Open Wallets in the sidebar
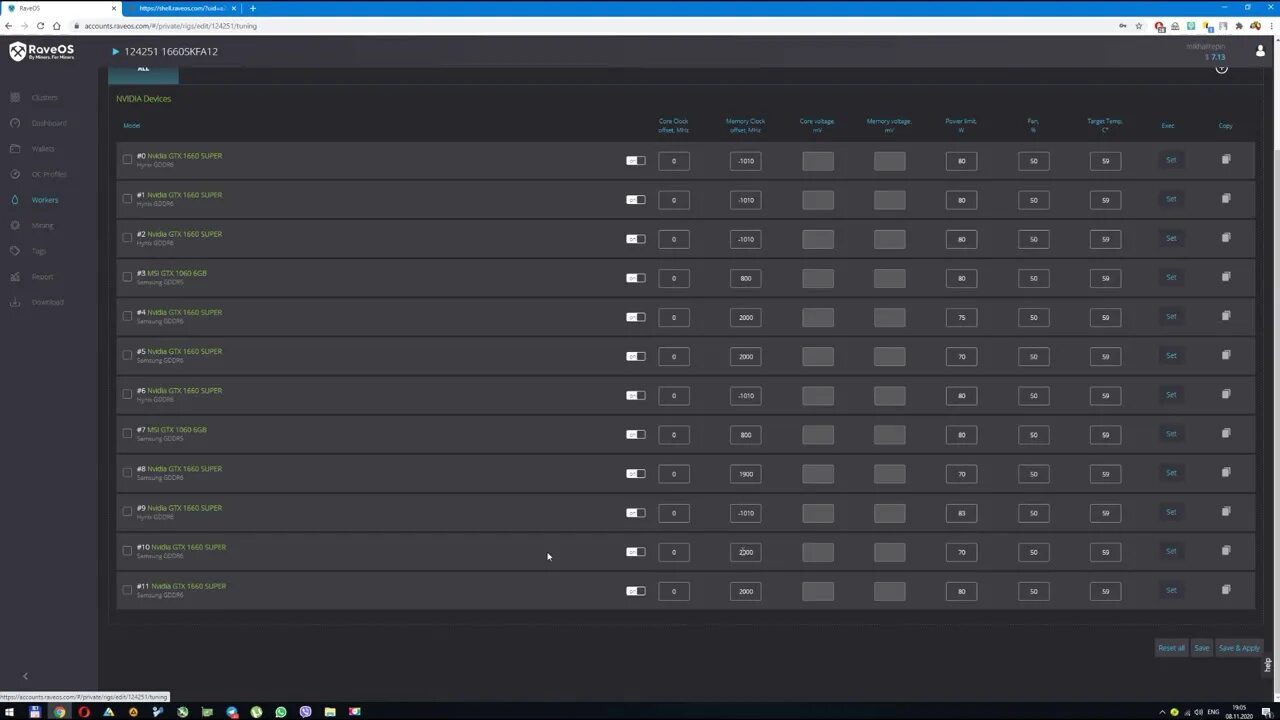 click(43, 149)
